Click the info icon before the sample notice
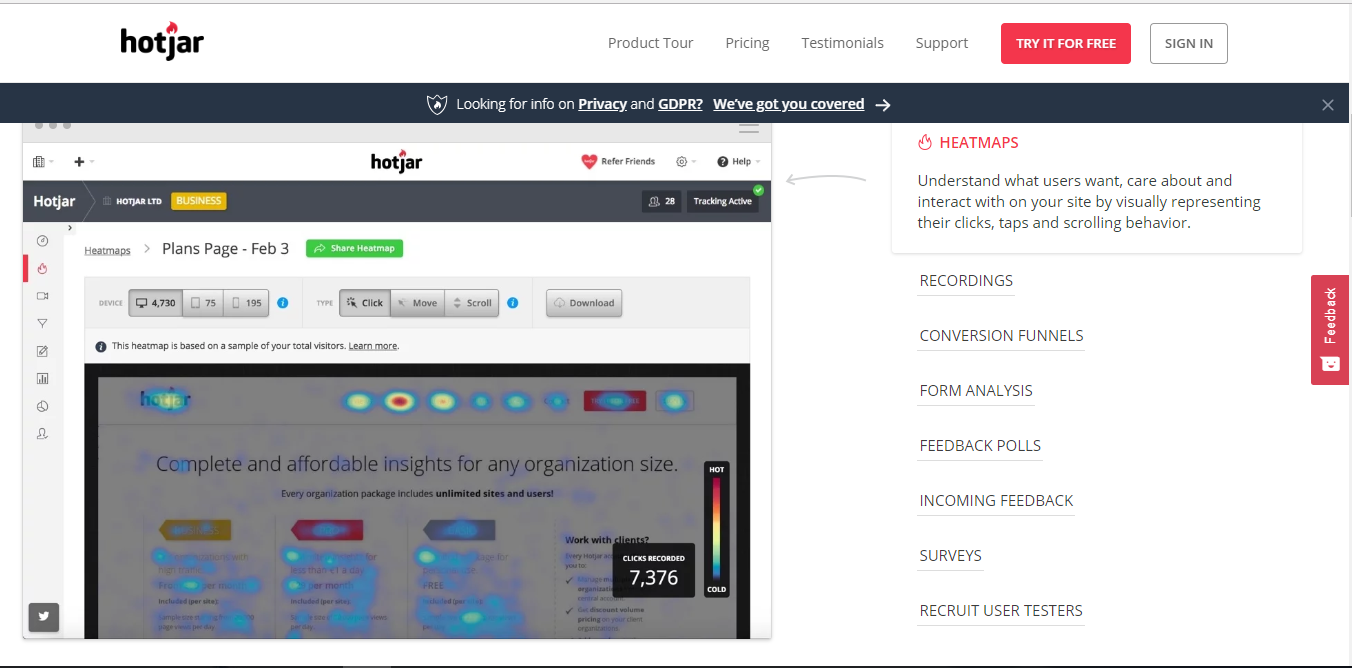Viewport: 1352px width, 668px height. pos(101,346)
